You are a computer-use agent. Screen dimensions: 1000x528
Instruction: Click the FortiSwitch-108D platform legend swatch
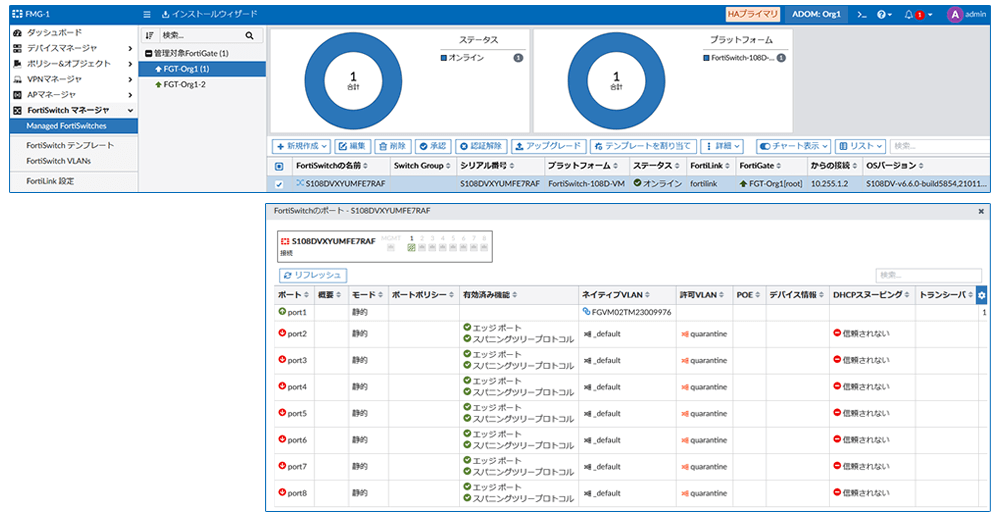(x=707, y=58)
